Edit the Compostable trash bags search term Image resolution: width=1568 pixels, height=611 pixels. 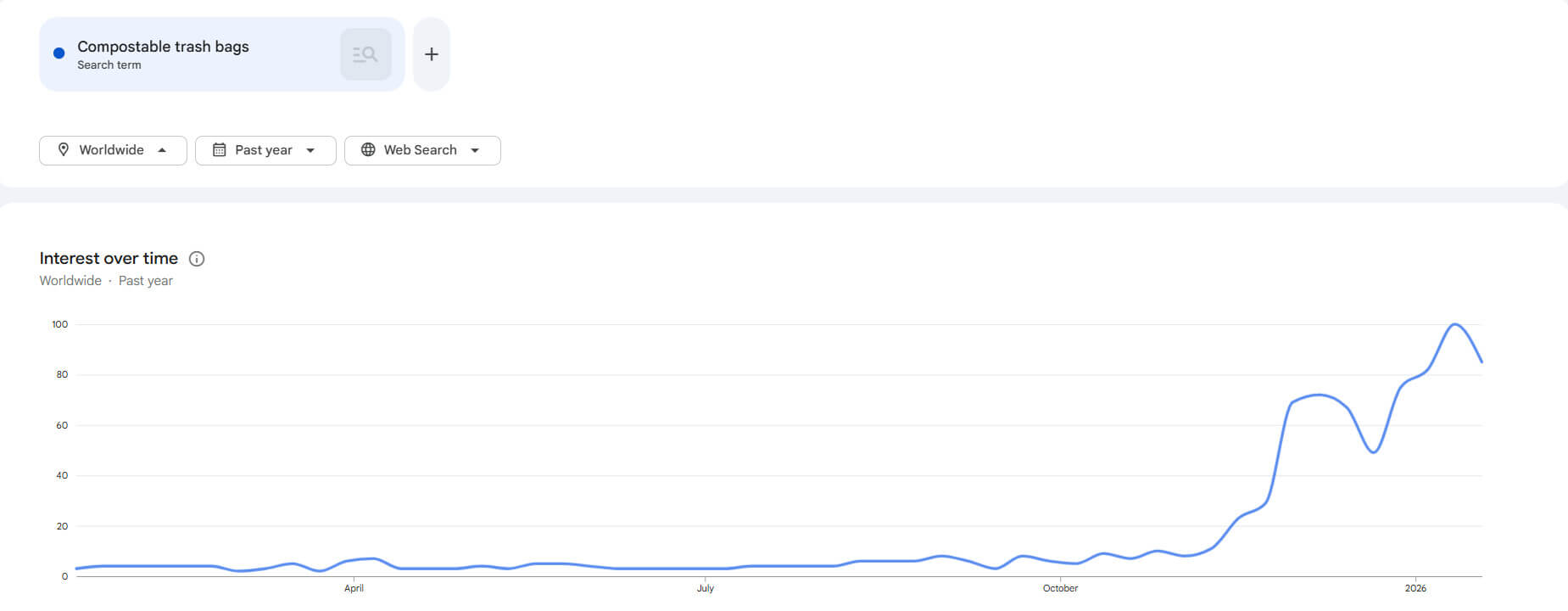(163, 47)
